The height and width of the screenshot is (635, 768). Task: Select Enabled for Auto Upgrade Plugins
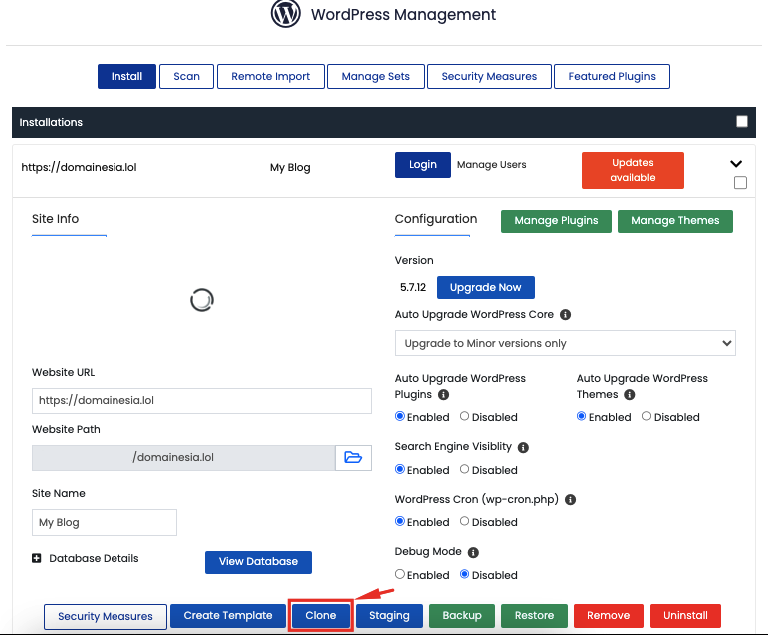point(400,416)
